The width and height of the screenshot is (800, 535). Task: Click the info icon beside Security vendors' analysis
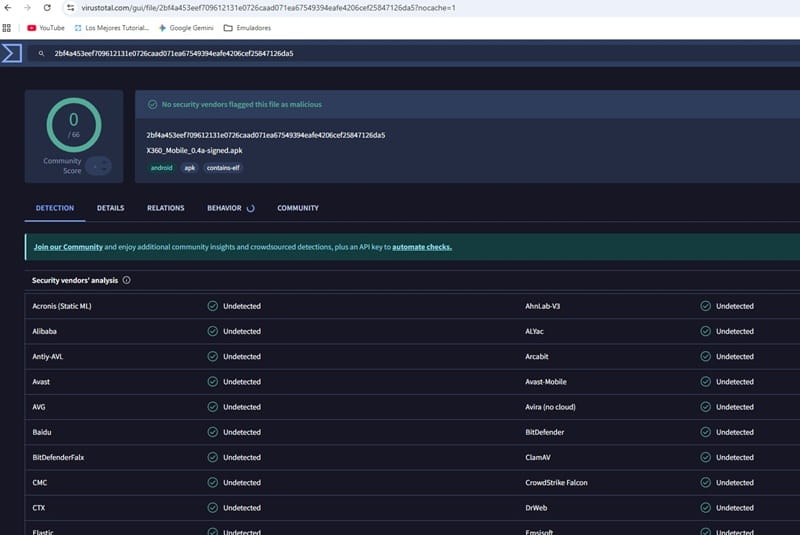coord(126,280)
